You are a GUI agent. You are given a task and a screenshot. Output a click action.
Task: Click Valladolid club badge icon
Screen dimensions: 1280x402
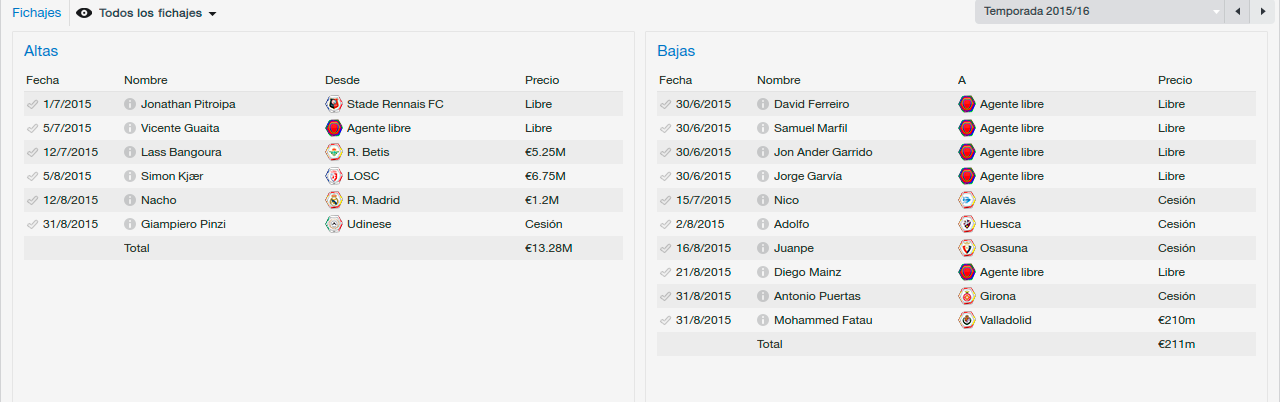tap(967, 320)
